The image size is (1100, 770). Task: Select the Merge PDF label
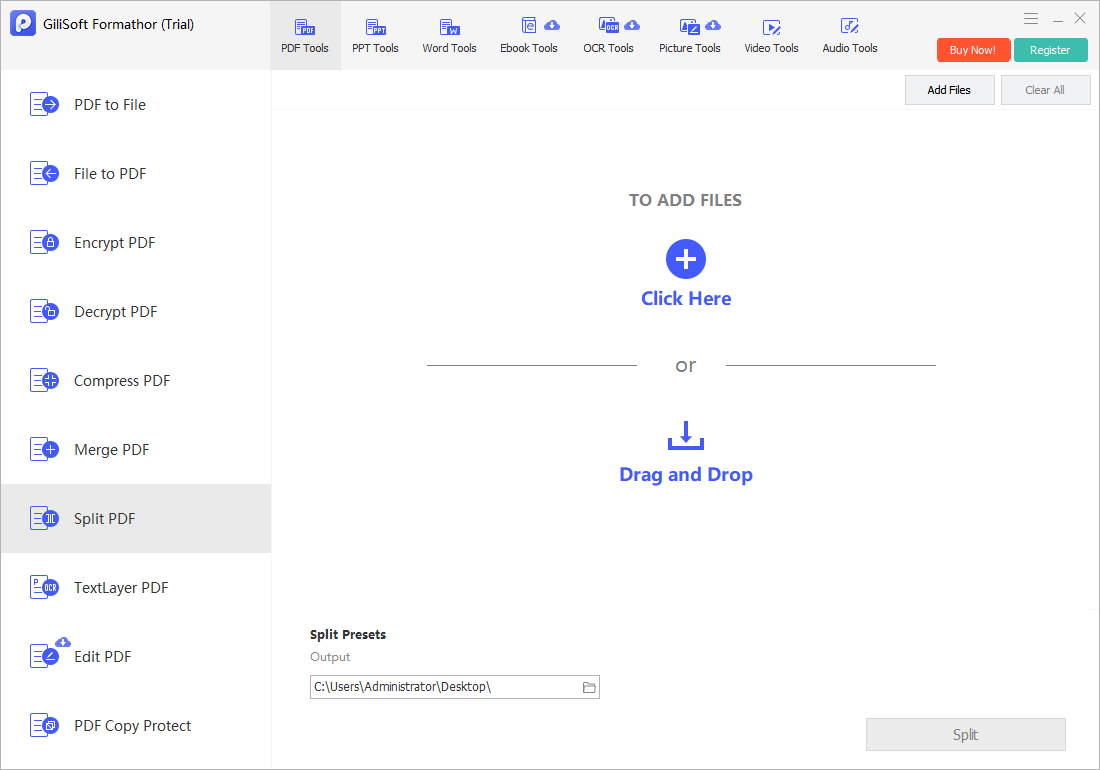pyautogui.click(x=112, y=450)
